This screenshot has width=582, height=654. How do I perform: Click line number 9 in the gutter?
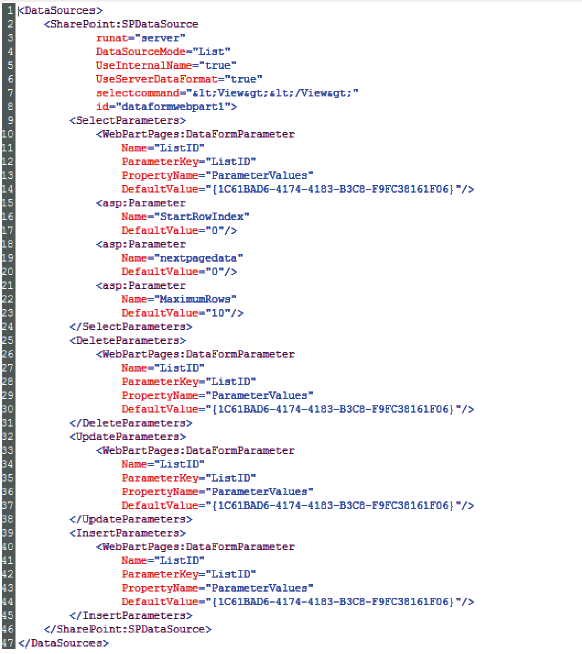(x=10, y=121)
